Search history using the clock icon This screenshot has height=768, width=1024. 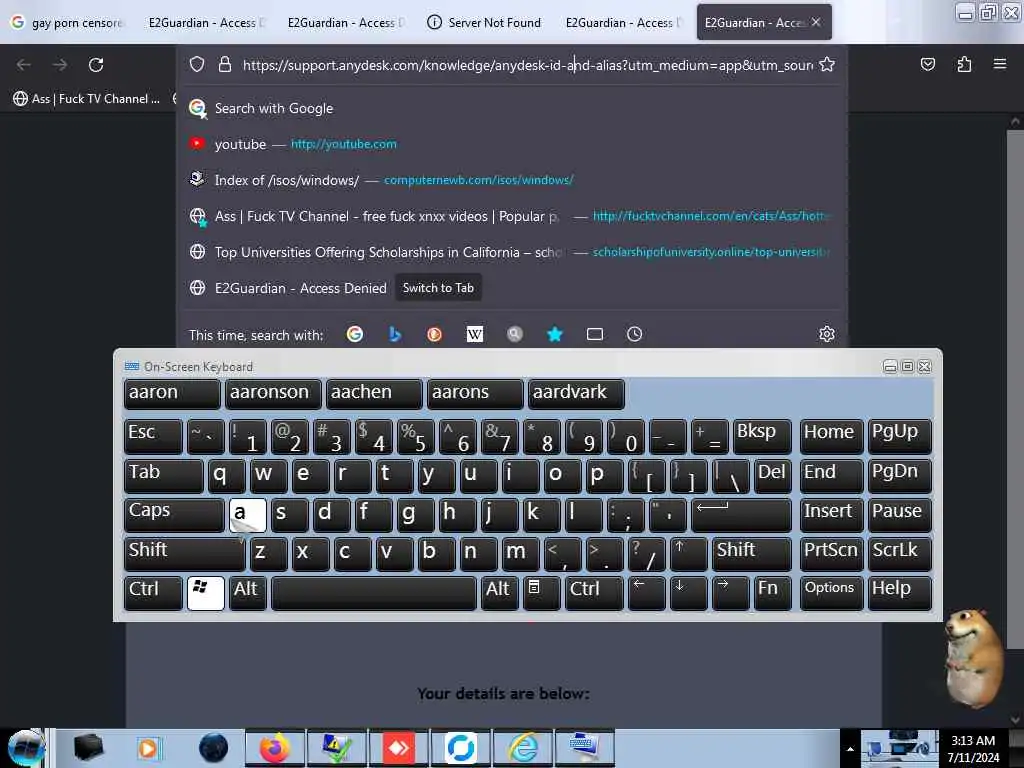pos(635,334)
